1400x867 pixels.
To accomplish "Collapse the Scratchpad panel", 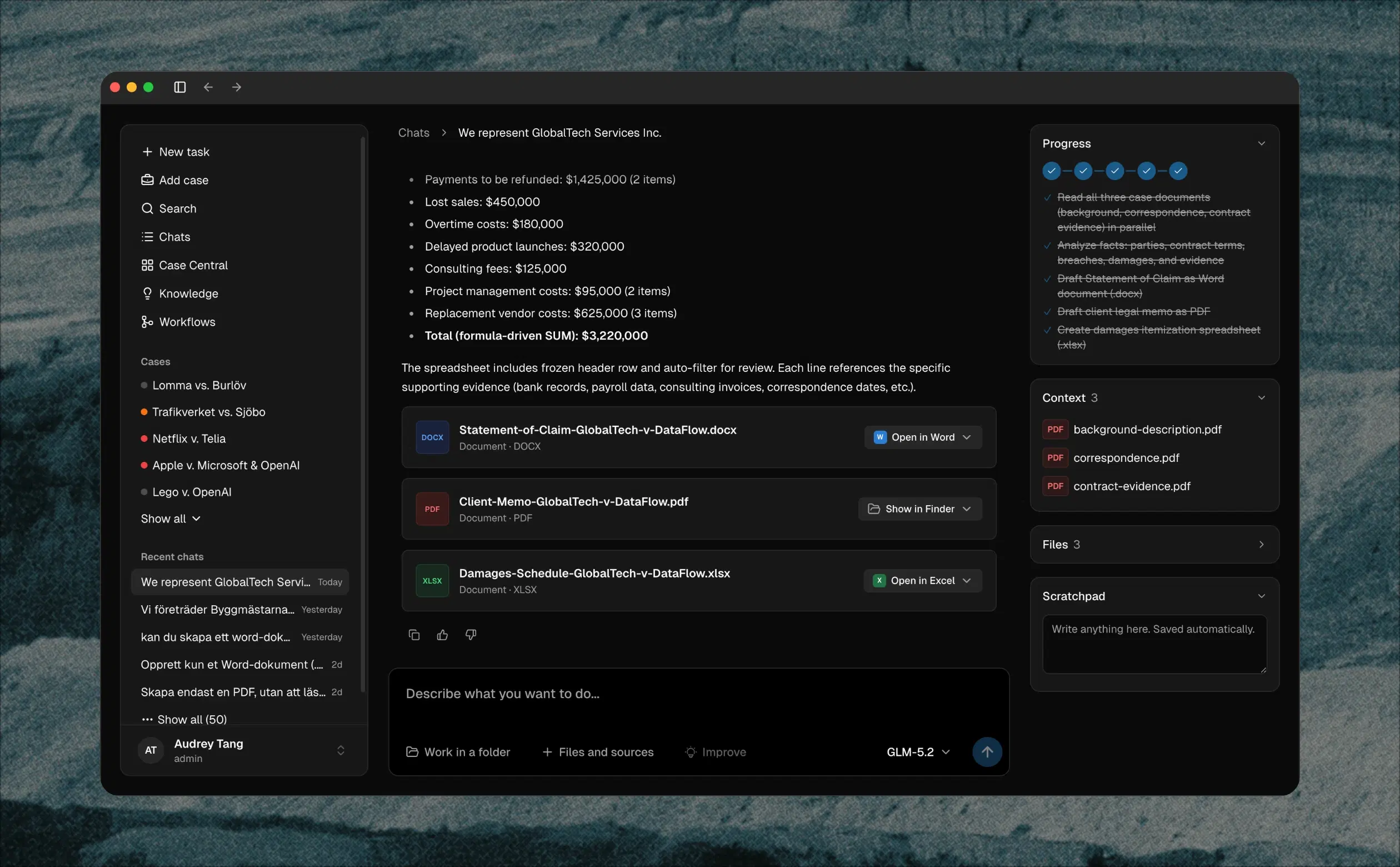I will coord(1262,596).
